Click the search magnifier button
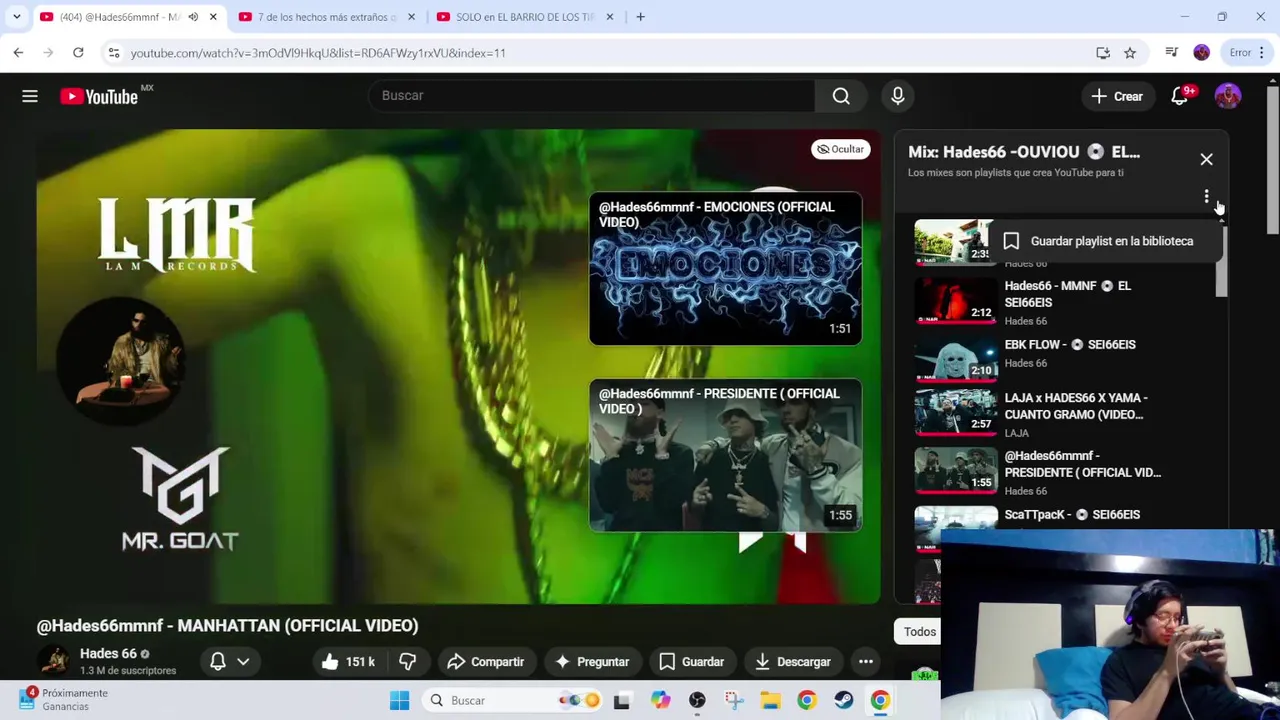1280x720 pixels. point(841,96)
